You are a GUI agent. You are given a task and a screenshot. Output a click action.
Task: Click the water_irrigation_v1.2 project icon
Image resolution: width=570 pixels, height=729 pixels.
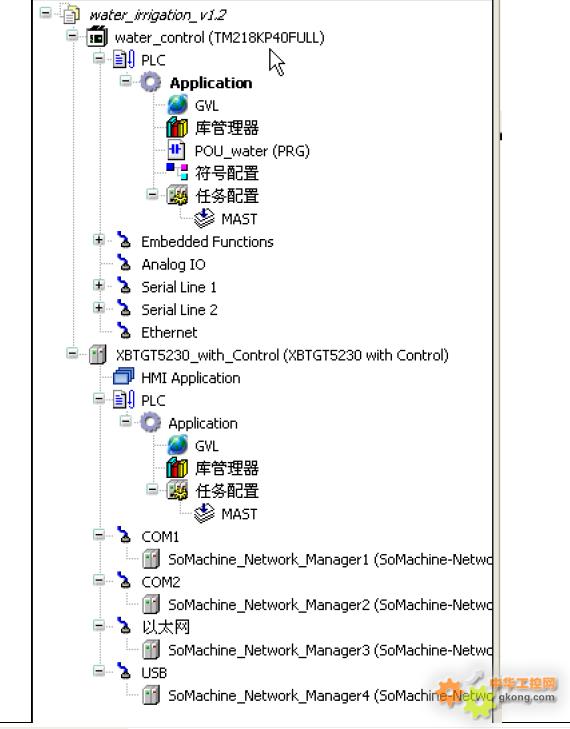click(71, 14)
